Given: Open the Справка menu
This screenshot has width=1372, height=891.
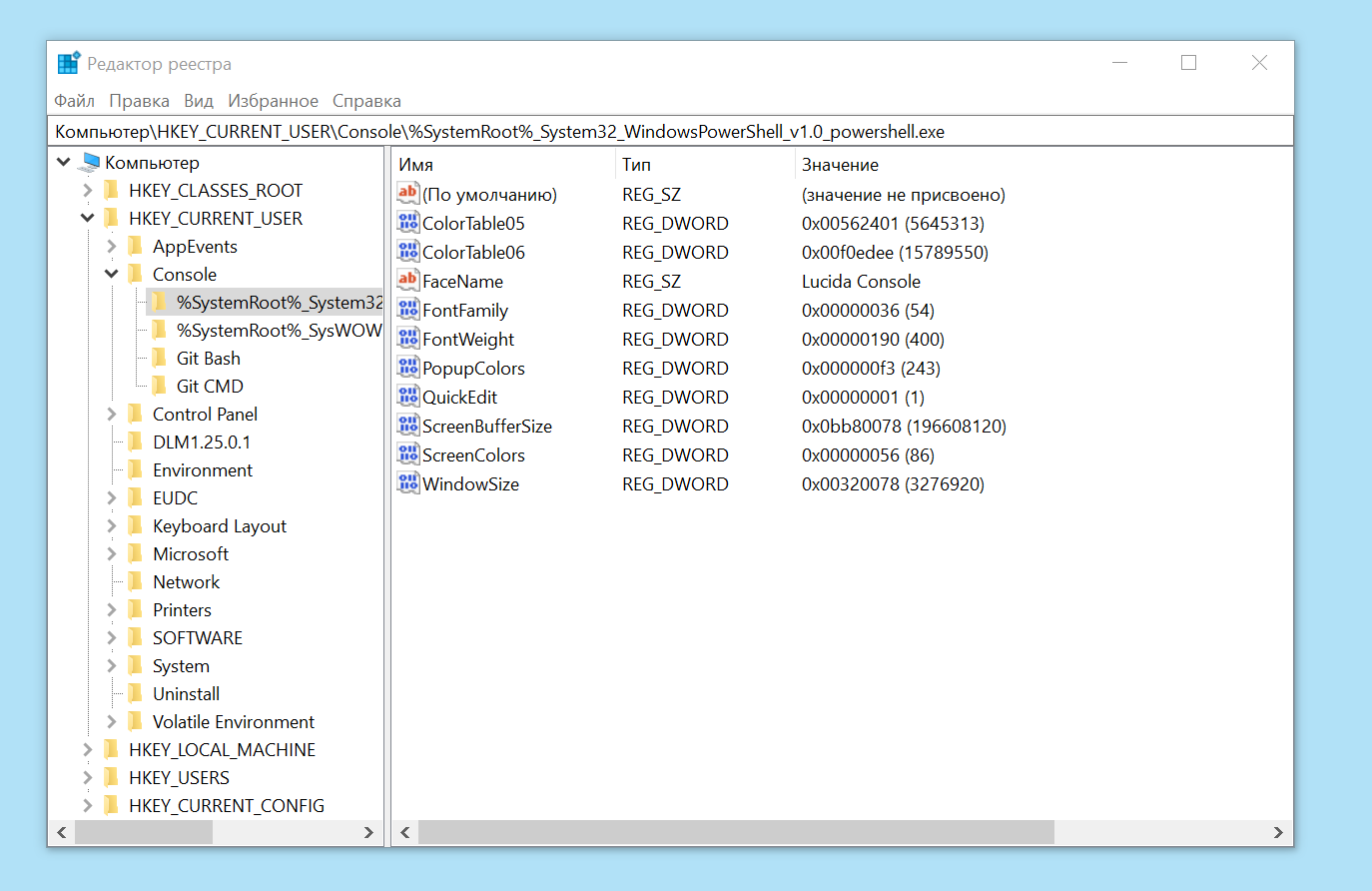Looking at the screenshot, I should (x=366, y=101).
